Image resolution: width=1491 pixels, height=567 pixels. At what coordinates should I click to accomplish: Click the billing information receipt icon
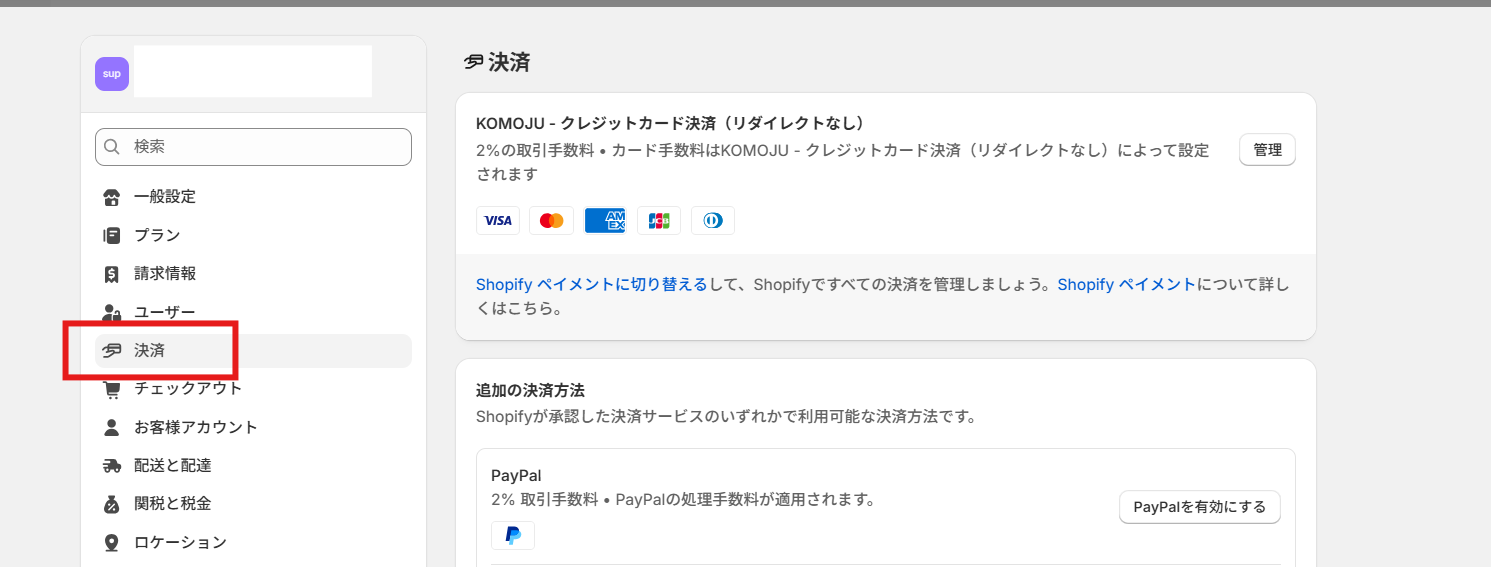pos(112,274)
